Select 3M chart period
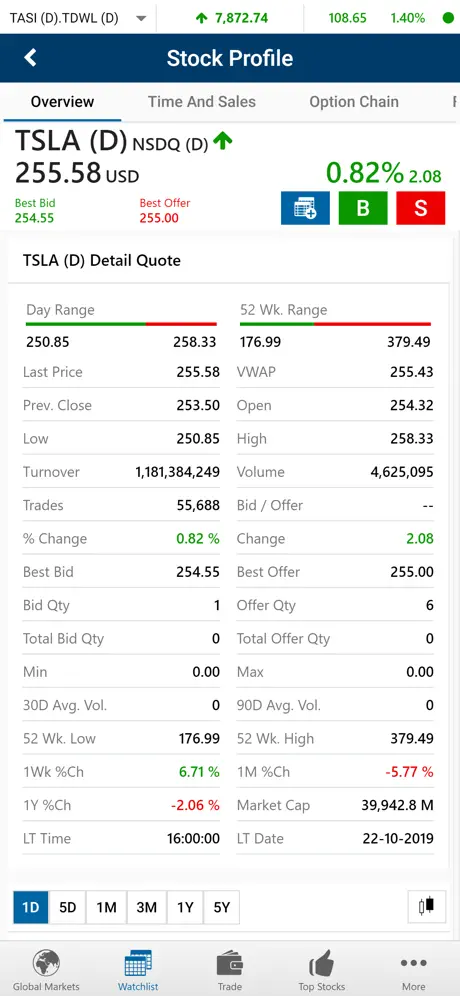 (x=146, y=908)
